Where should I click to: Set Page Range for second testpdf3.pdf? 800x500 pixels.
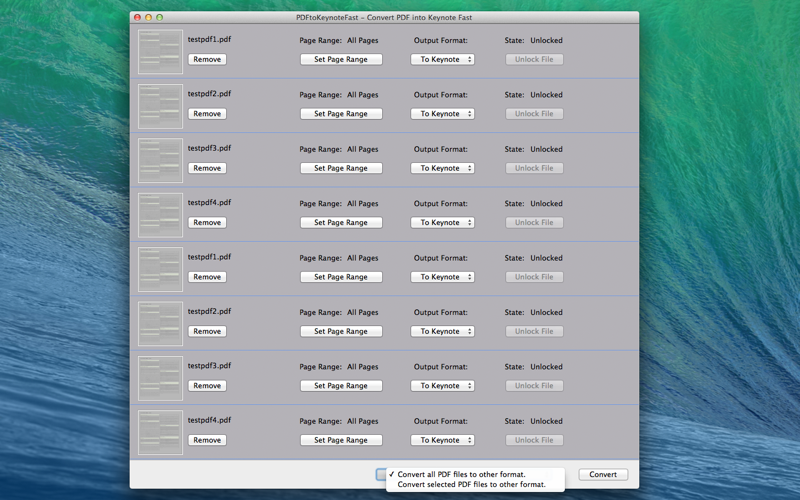click(x=341, y=386)
